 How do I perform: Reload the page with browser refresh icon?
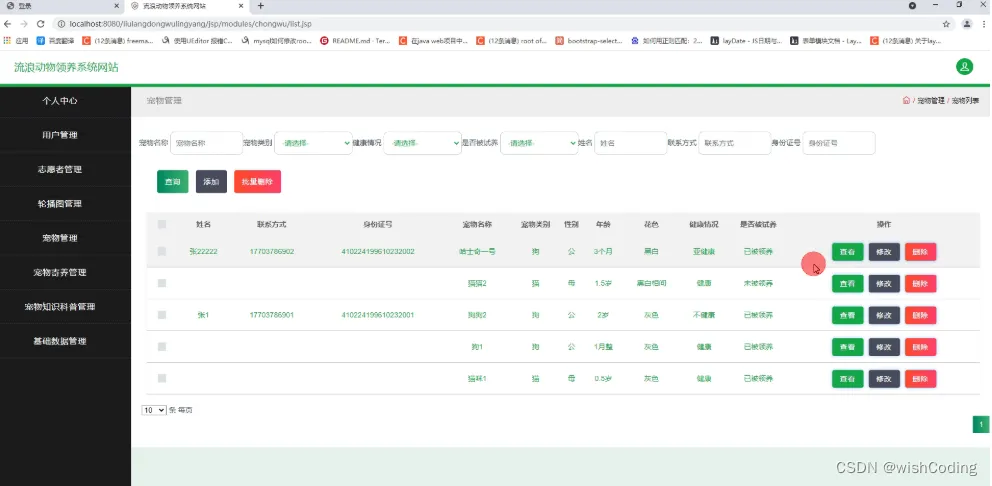(40, 24)
